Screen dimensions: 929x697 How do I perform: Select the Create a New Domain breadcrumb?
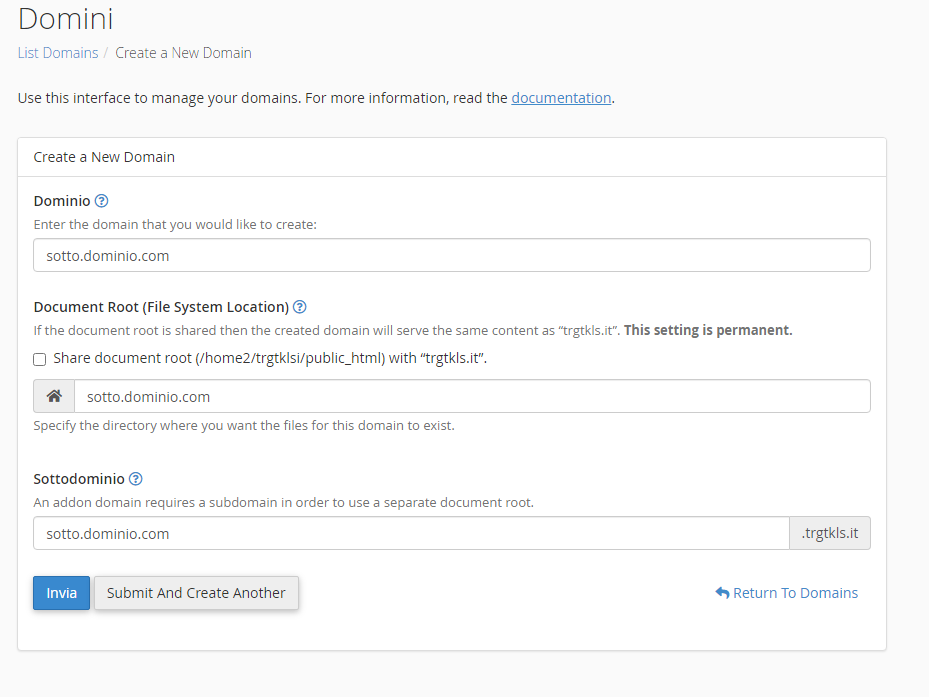[x=183, y=53]
